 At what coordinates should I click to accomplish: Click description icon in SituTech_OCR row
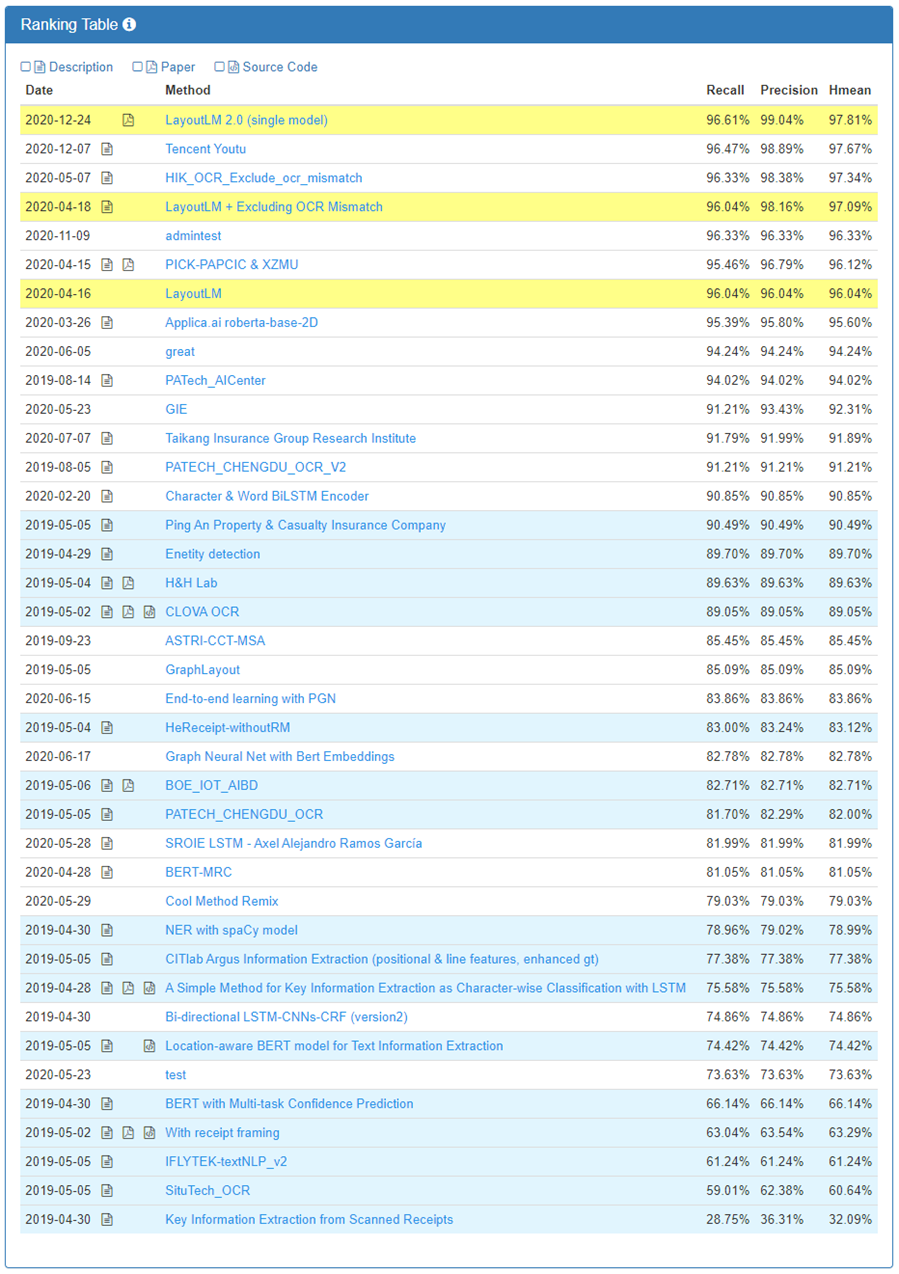[107, 1191]
